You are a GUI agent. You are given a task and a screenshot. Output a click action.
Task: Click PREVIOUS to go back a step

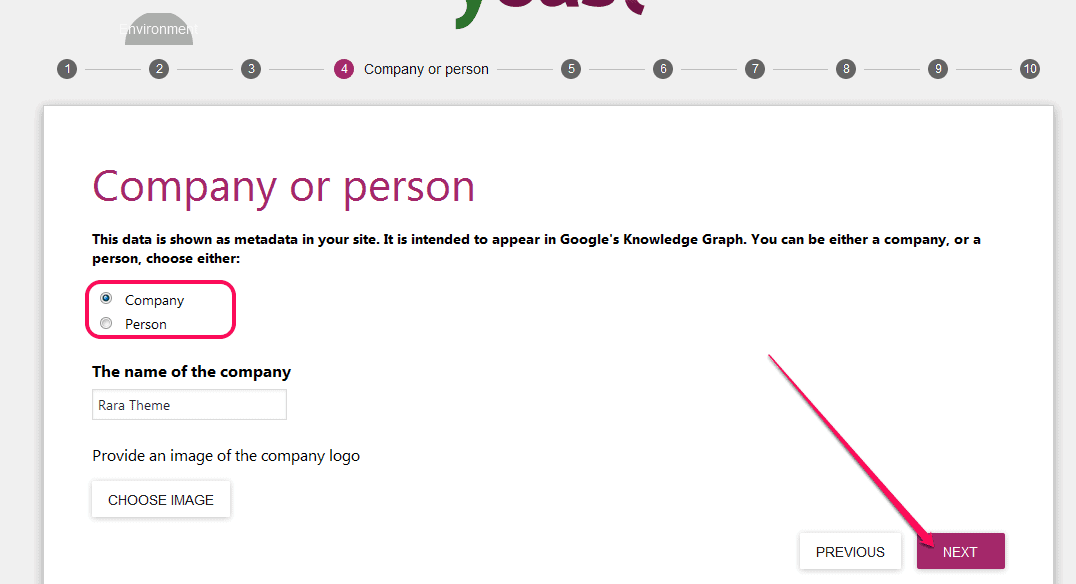coord(849,551)
